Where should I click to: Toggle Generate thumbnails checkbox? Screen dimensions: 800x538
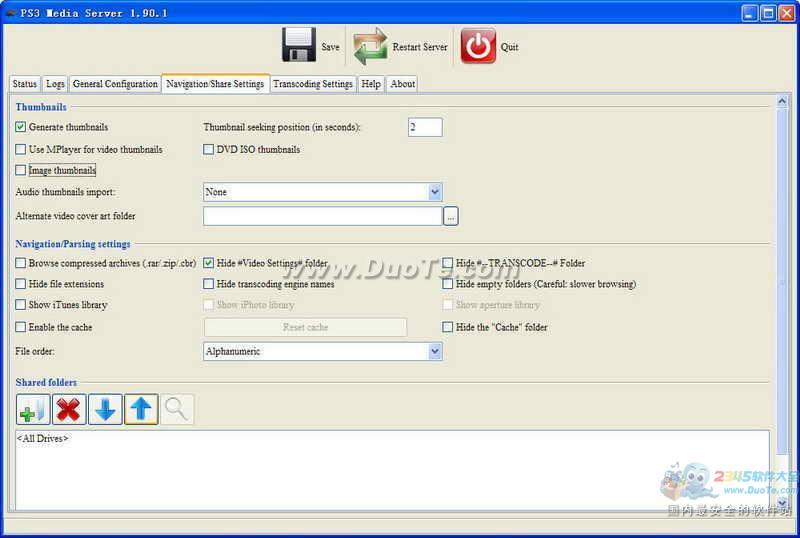point(20,127)
